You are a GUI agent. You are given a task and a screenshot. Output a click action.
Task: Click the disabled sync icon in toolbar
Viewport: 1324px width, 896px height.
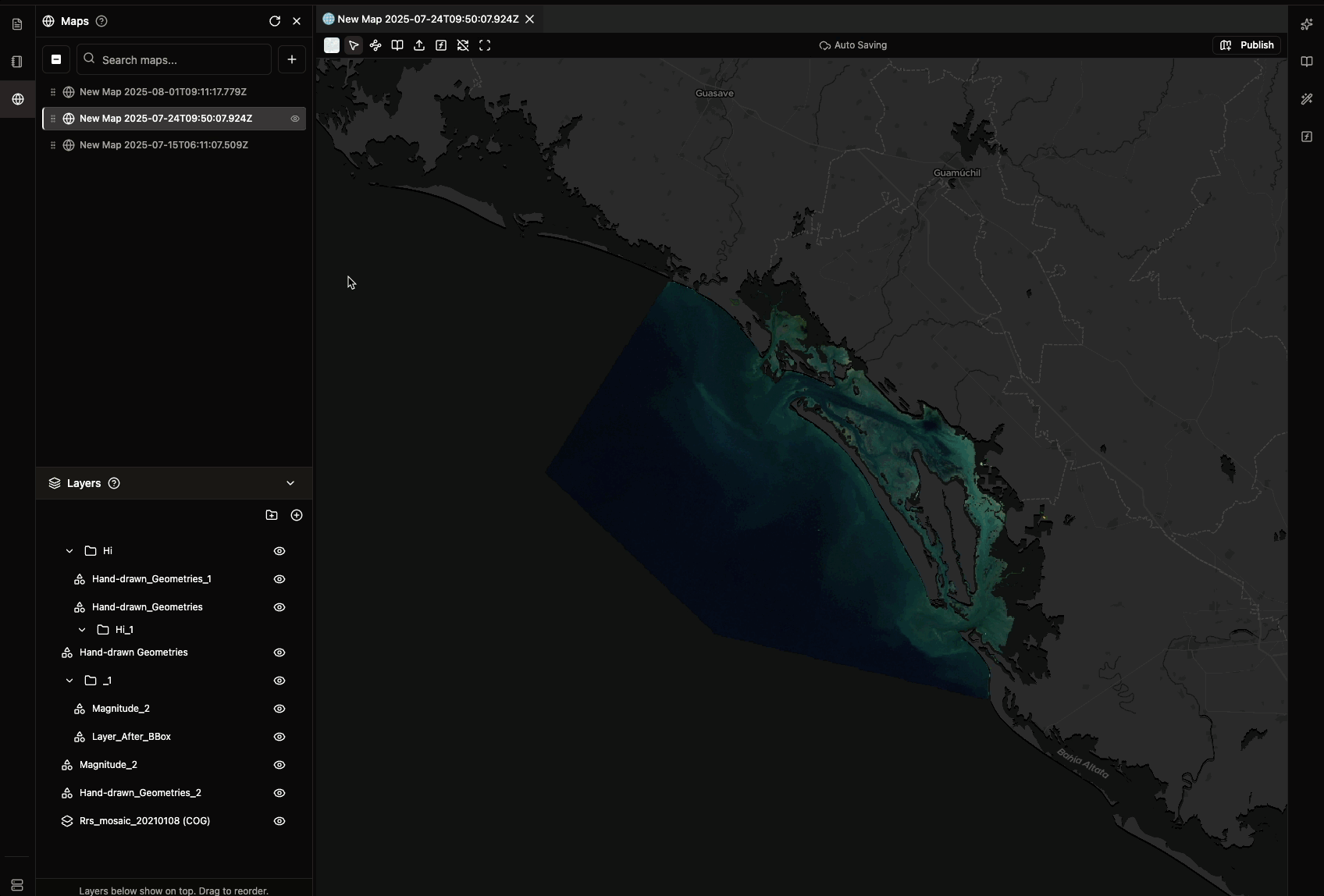tap(463, 45)
